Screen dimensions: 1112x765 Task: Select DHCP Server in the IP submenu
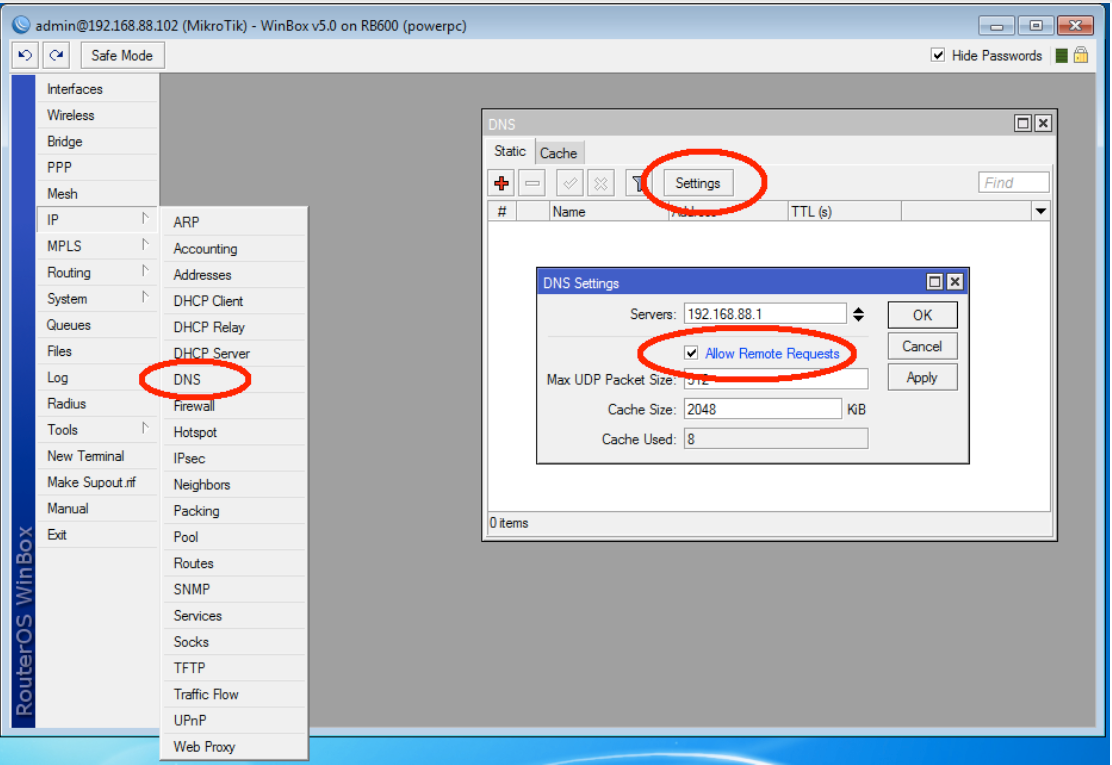tap(234, 353)
